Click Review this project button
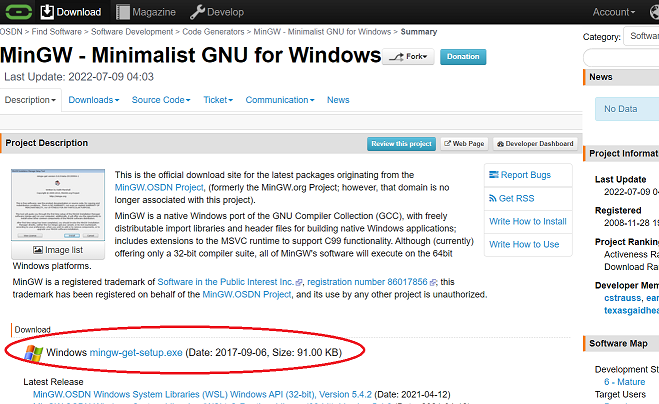The height and width of the screenshot is (404, 659). click(401, 144)
